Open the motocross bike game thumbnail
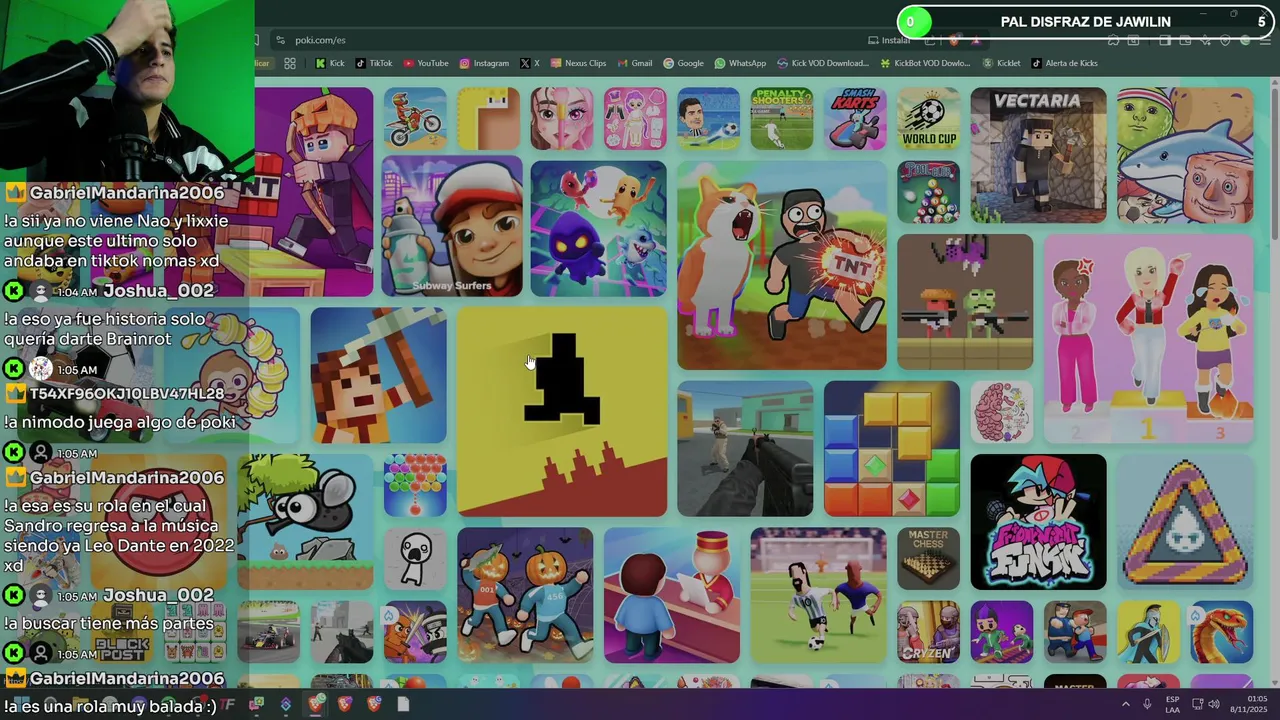The width and height of the screenshot is (1280, 720). click(415, 119)
